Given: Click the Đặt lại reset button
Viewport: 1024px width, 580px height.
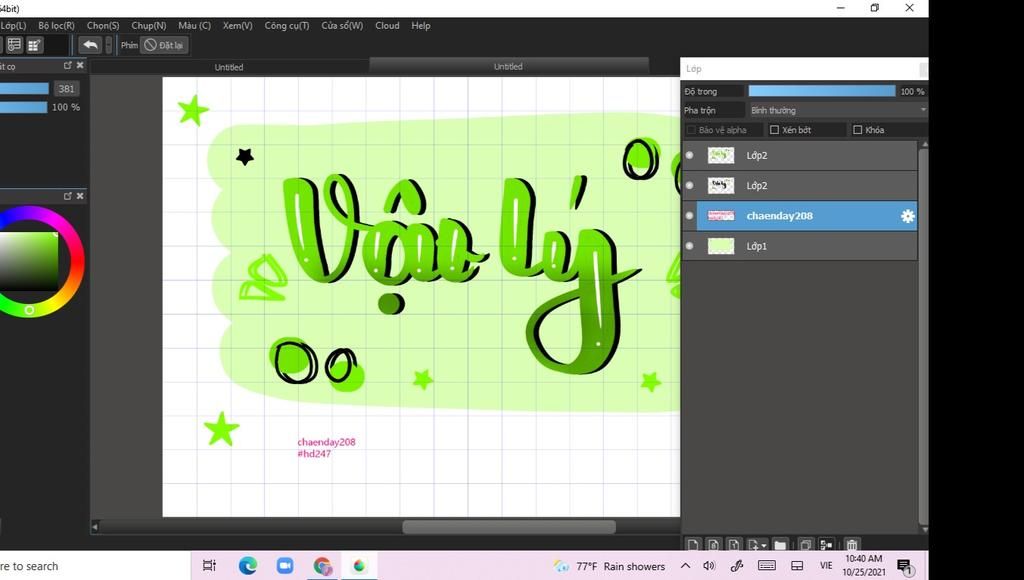Looking at the screenshot, I should [165, 45].
